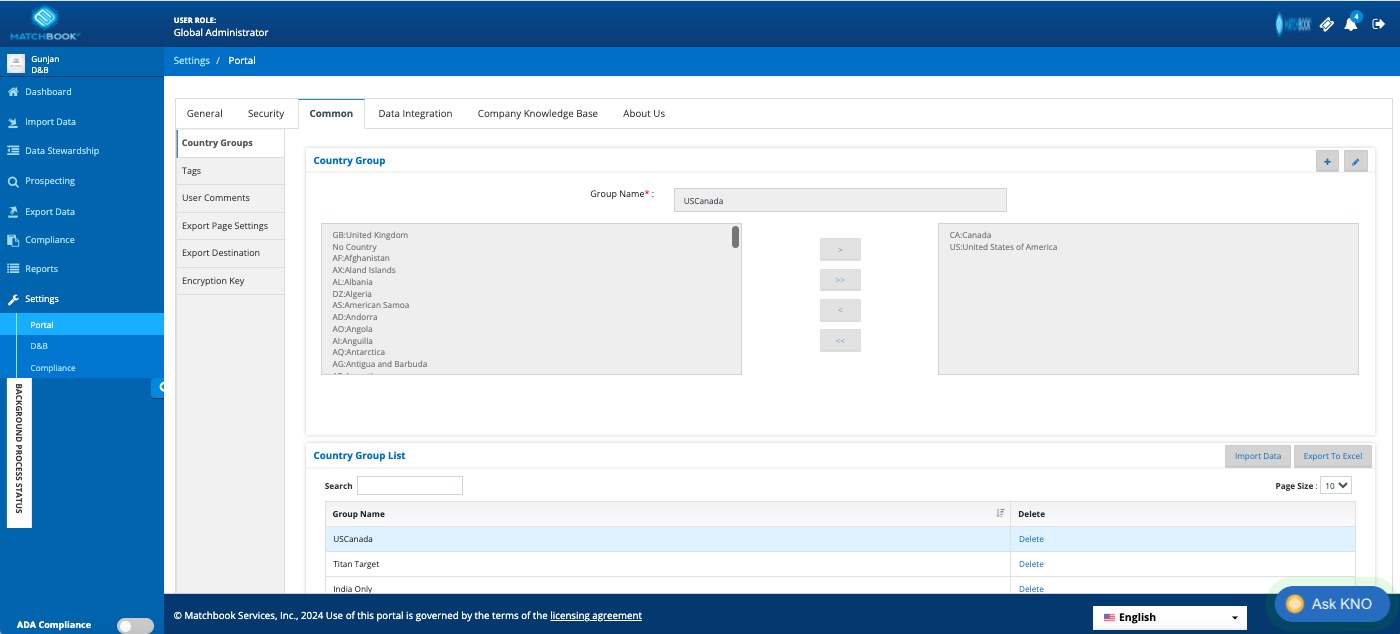The height and width of the screenshot is (634, 1400).
Task: Collapse the Settings menu in the sidebar
Action: pyautogui.click(x=42, y=299)
